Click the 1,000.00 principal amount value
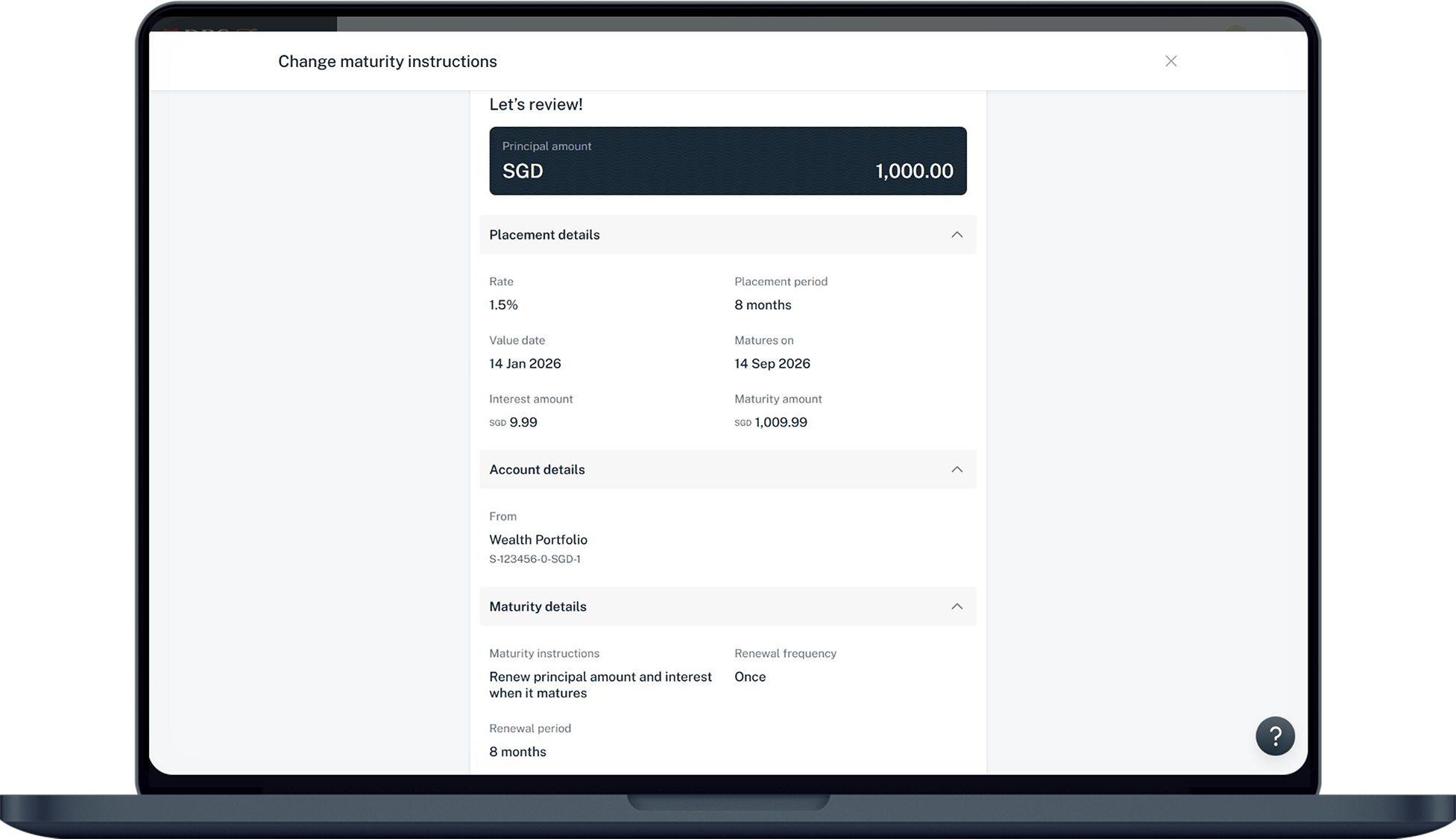Viewport: 1456px width, 839px height. 914,172
